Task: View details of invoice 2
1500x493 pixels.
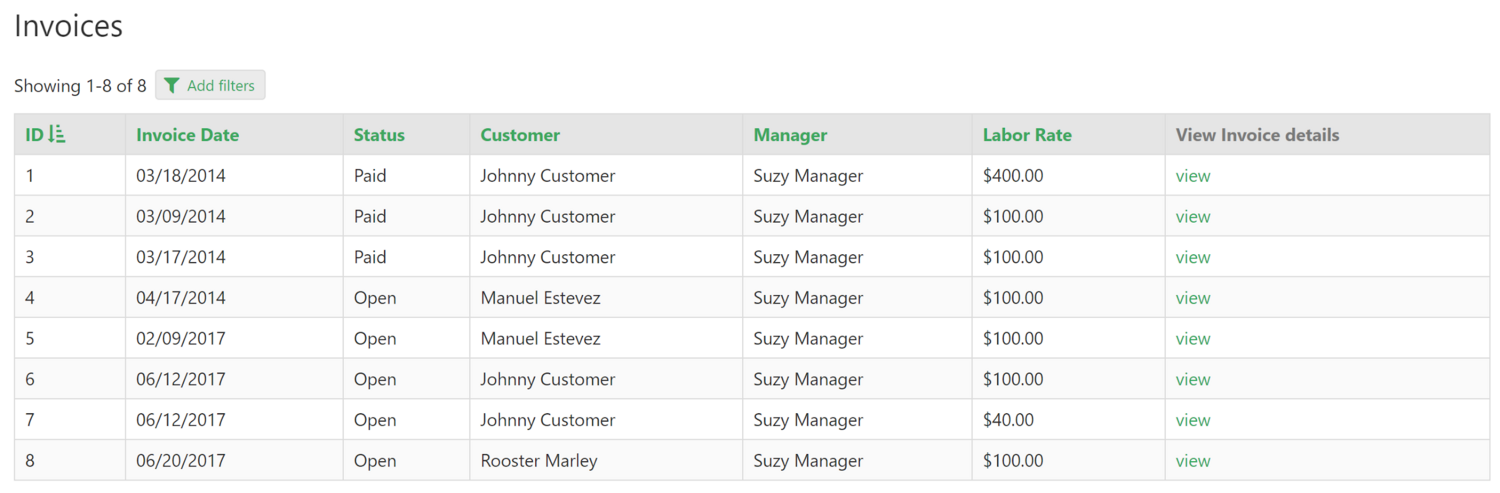Action: [1193, 217]
